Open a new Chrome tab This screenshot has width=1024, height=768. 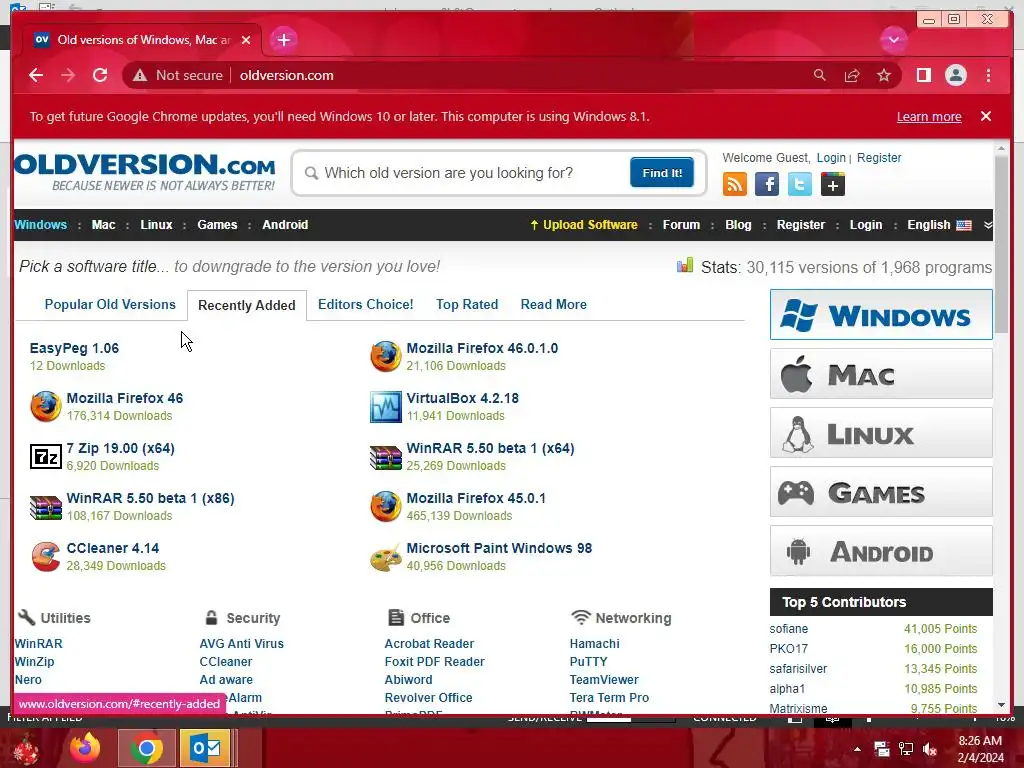click(283, 40)
